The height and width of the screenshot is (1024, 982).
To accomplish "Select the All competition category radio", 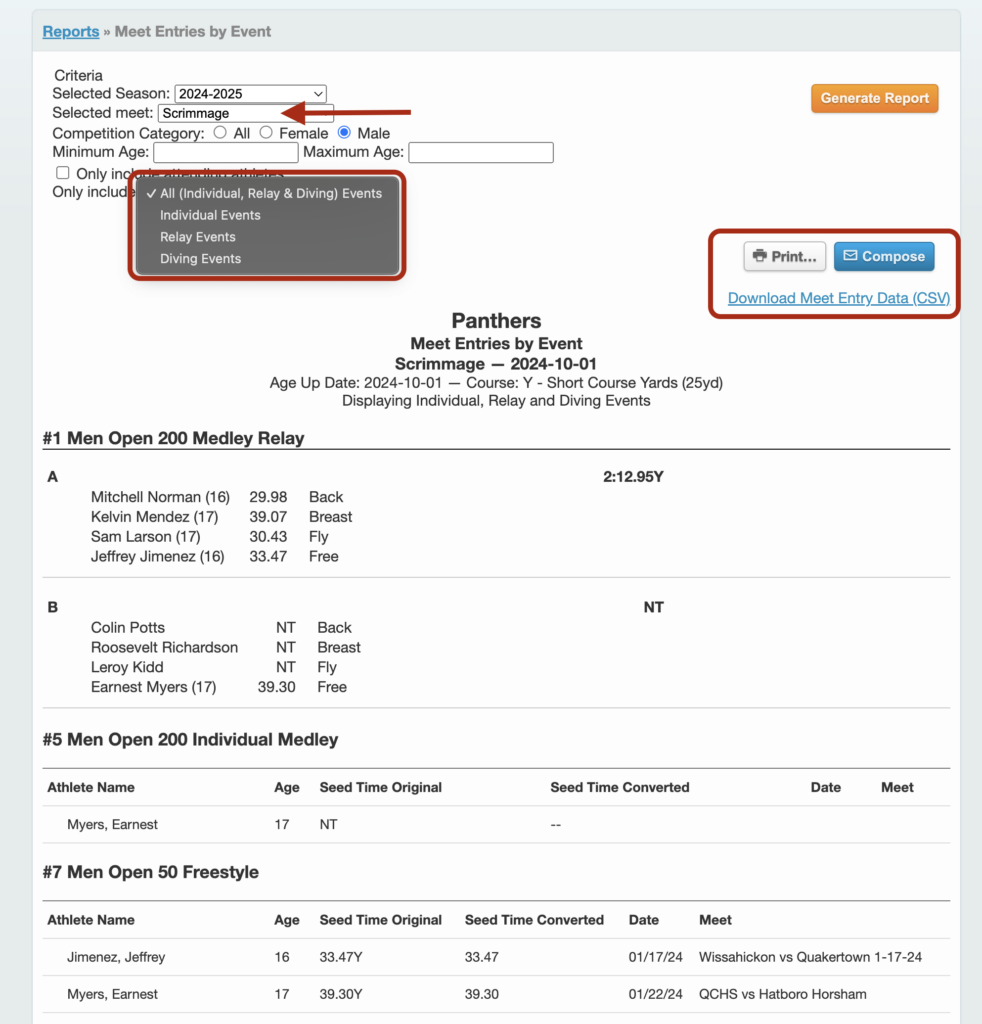I will (220, 133).
